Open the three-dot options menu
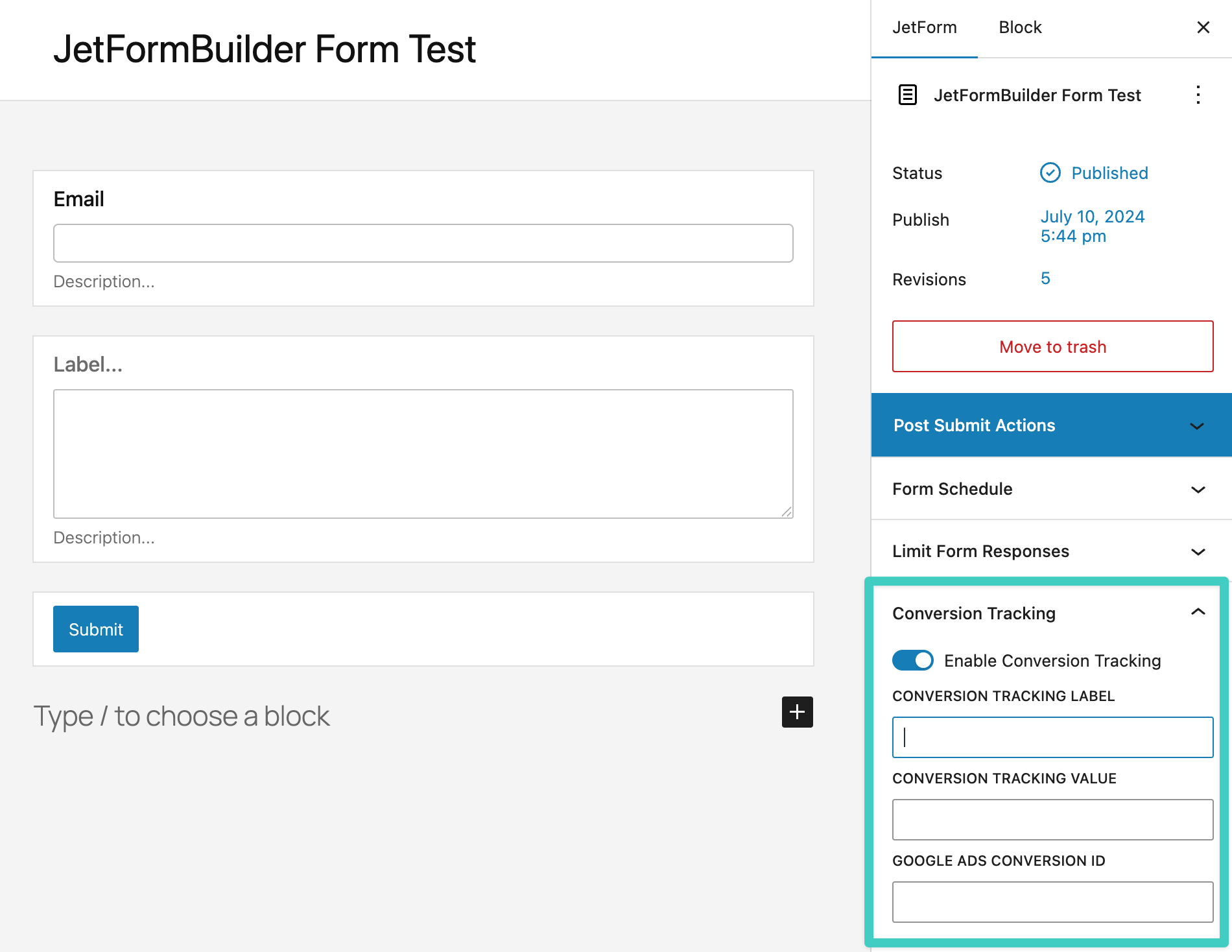This screenshot has width=1232, height=952. 1198,95
